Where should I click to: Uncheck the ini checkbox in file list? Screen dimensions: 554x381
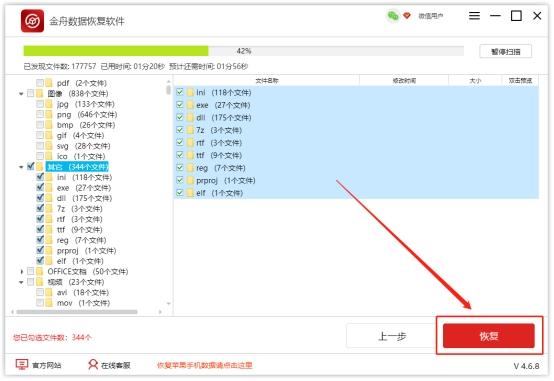point(180,92)
